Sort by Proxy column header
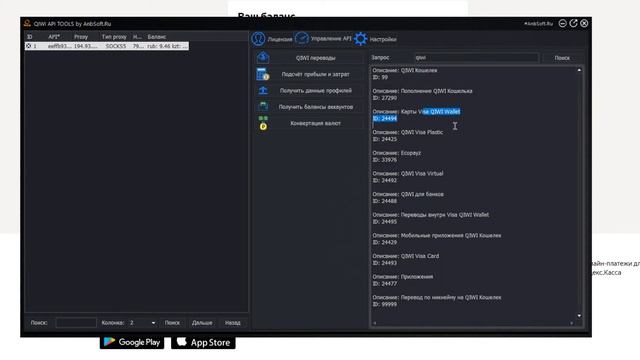Screen dimensions: 640x360 (81, 37)
